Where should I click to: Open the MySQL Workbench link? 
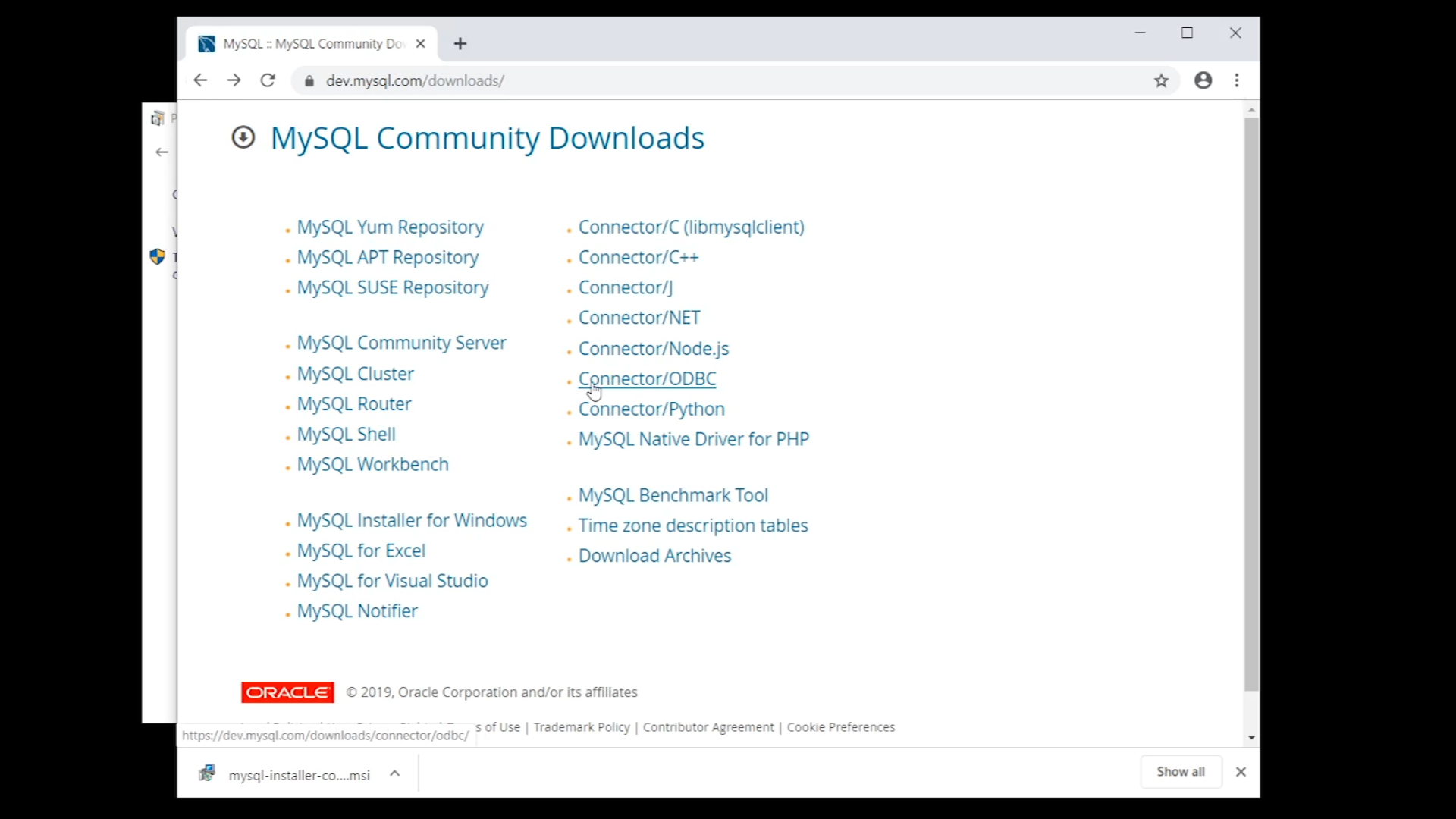click(372, 464)
